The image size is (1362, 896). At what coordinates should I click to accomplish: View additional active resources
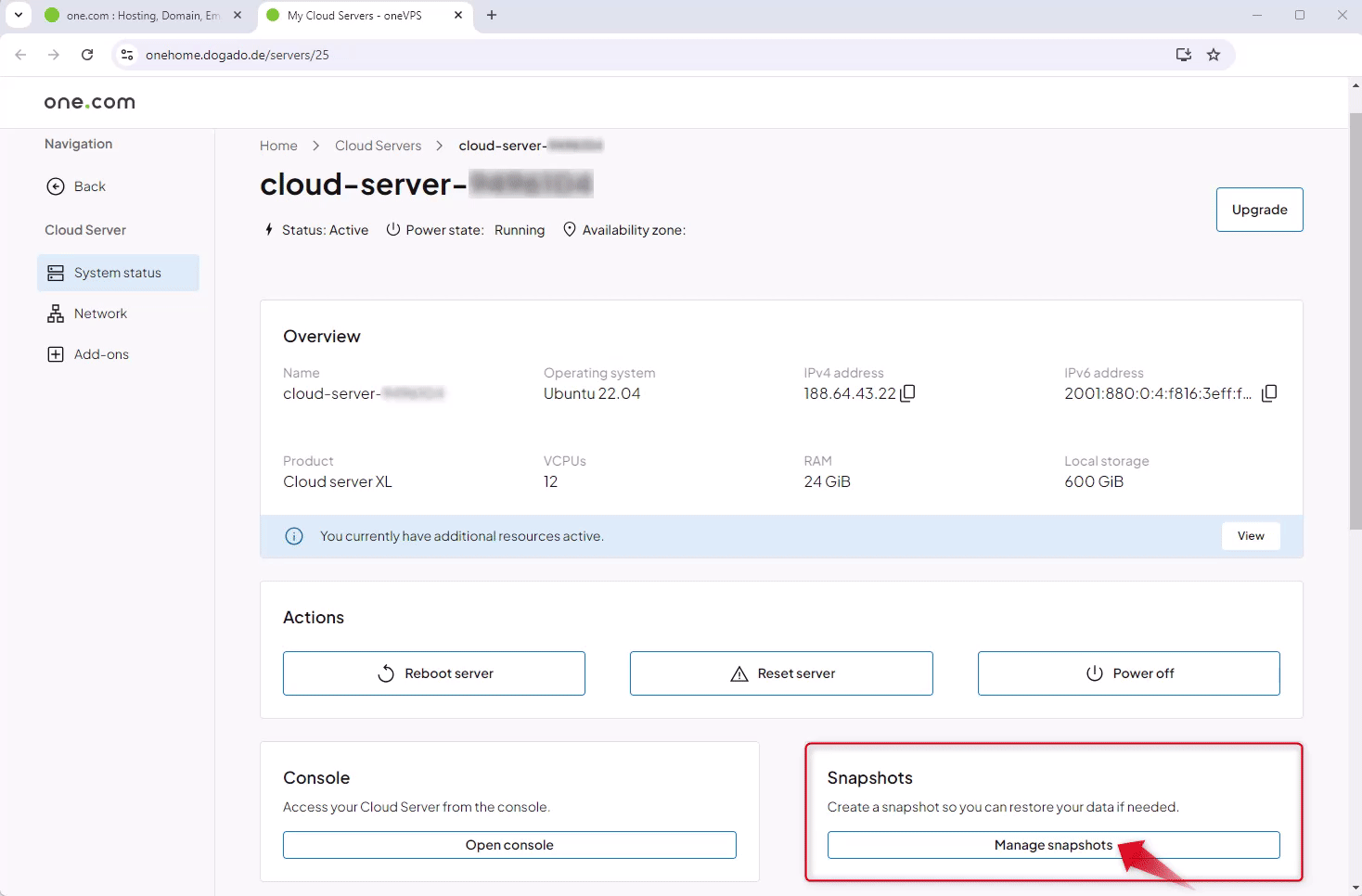[1250, 535]
